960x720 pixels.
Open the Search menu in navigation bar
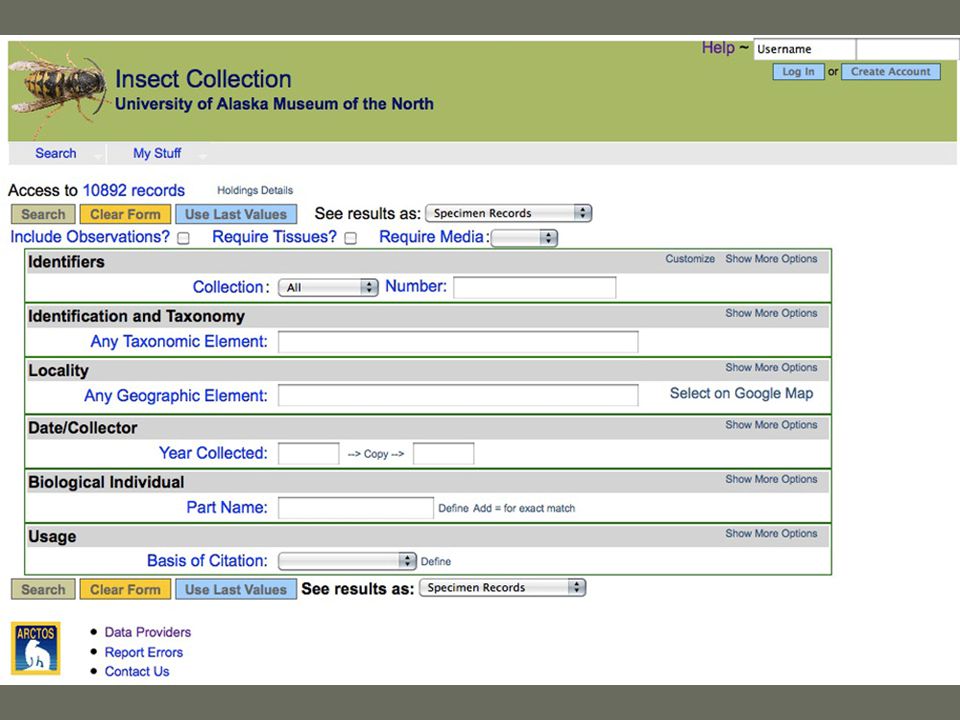[56, 154]
